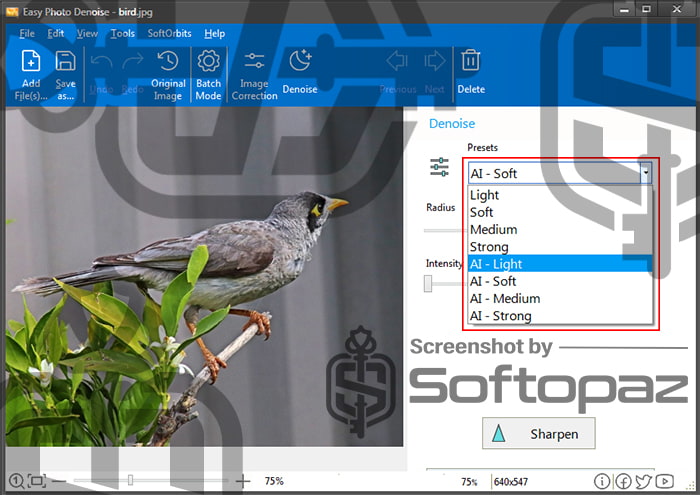Open the View menu
Image resolution: width=700 pixels, height=495 pixels.
87,33
